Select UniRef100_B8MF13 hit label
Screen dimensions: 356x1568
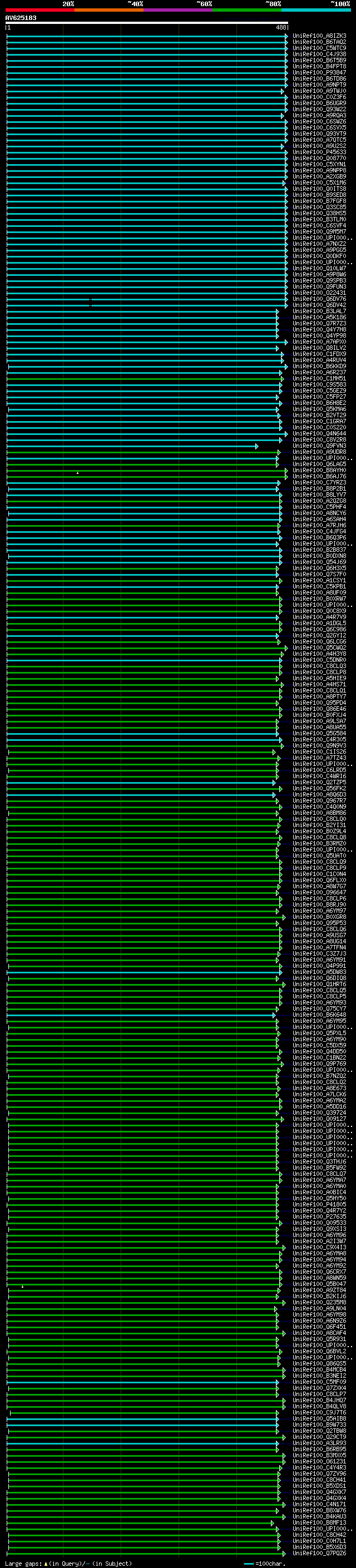[319, 1522]
